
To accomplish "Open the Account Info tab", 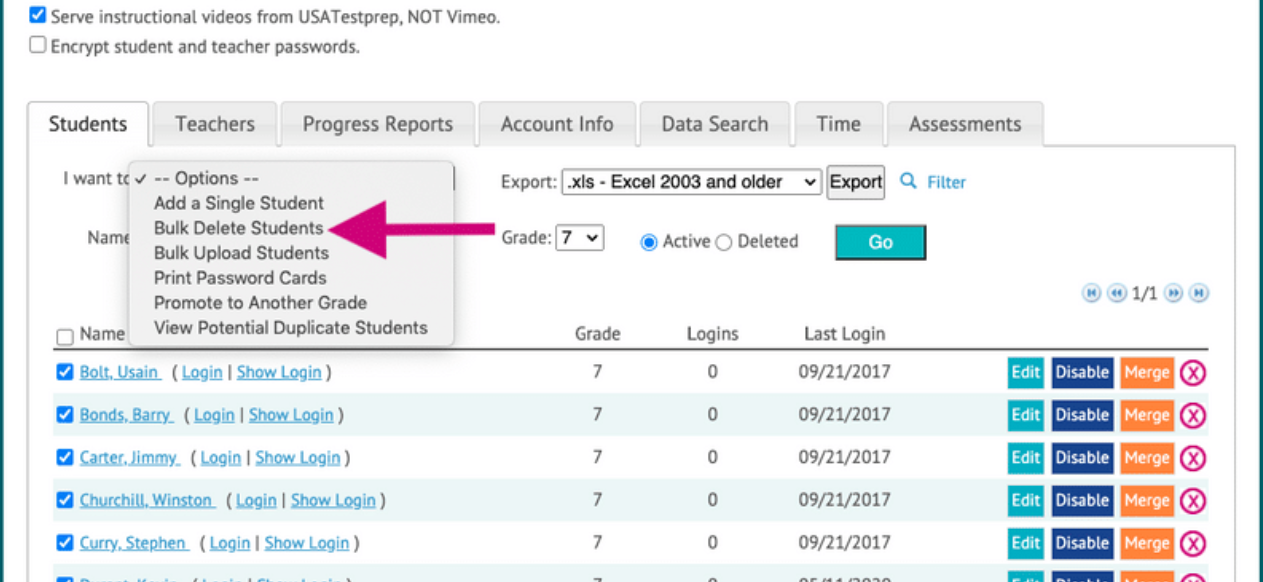I will pos(557,124).
